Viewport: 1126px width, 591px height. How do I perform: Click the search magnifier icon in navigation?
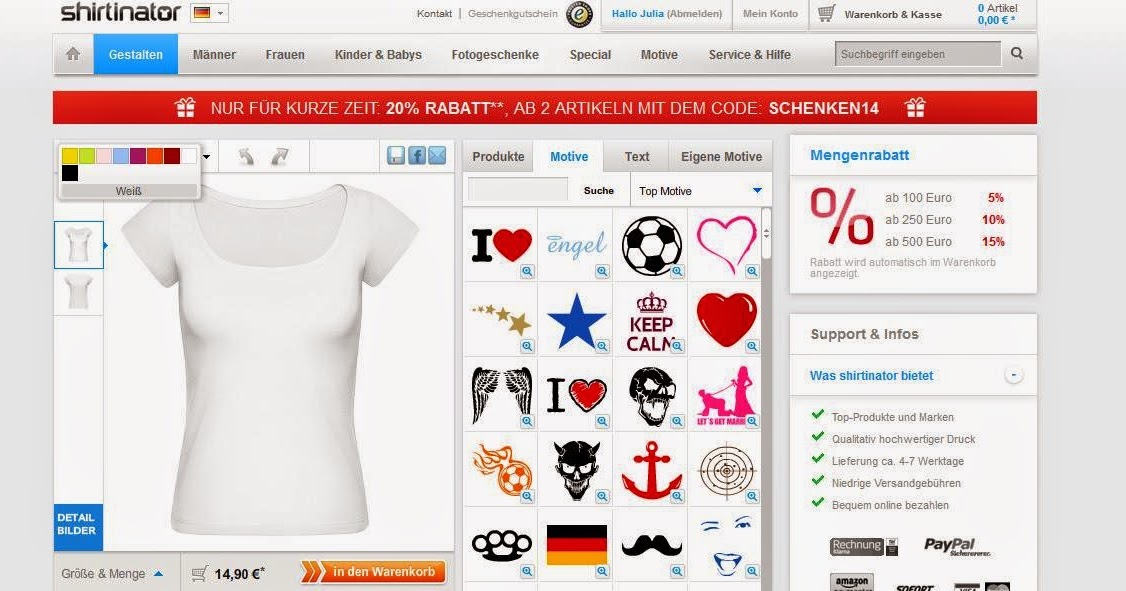tap(1017, 53)
